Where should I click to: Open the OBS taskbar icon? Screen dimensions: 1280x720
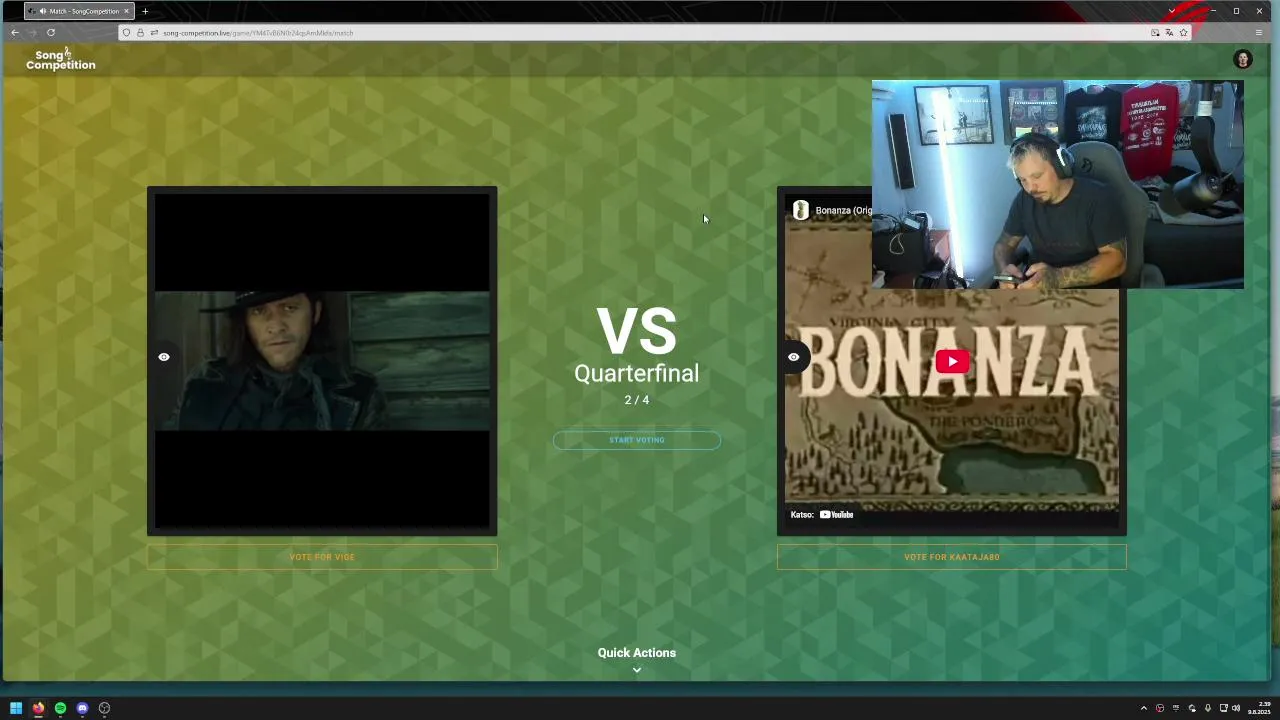point(104,708)
